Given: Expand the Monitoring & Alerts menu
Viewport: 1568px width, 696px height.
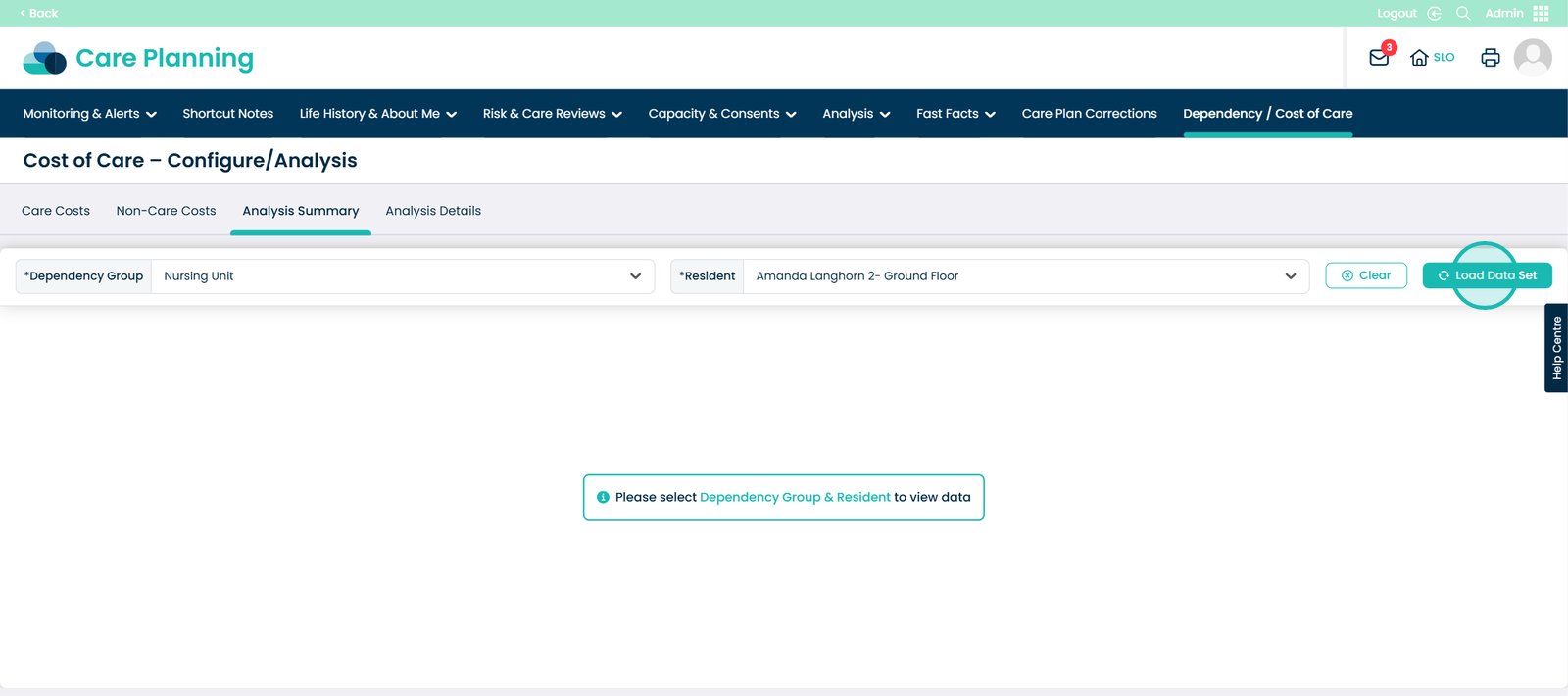Looking at the screenshot, I should click(89, 114).
